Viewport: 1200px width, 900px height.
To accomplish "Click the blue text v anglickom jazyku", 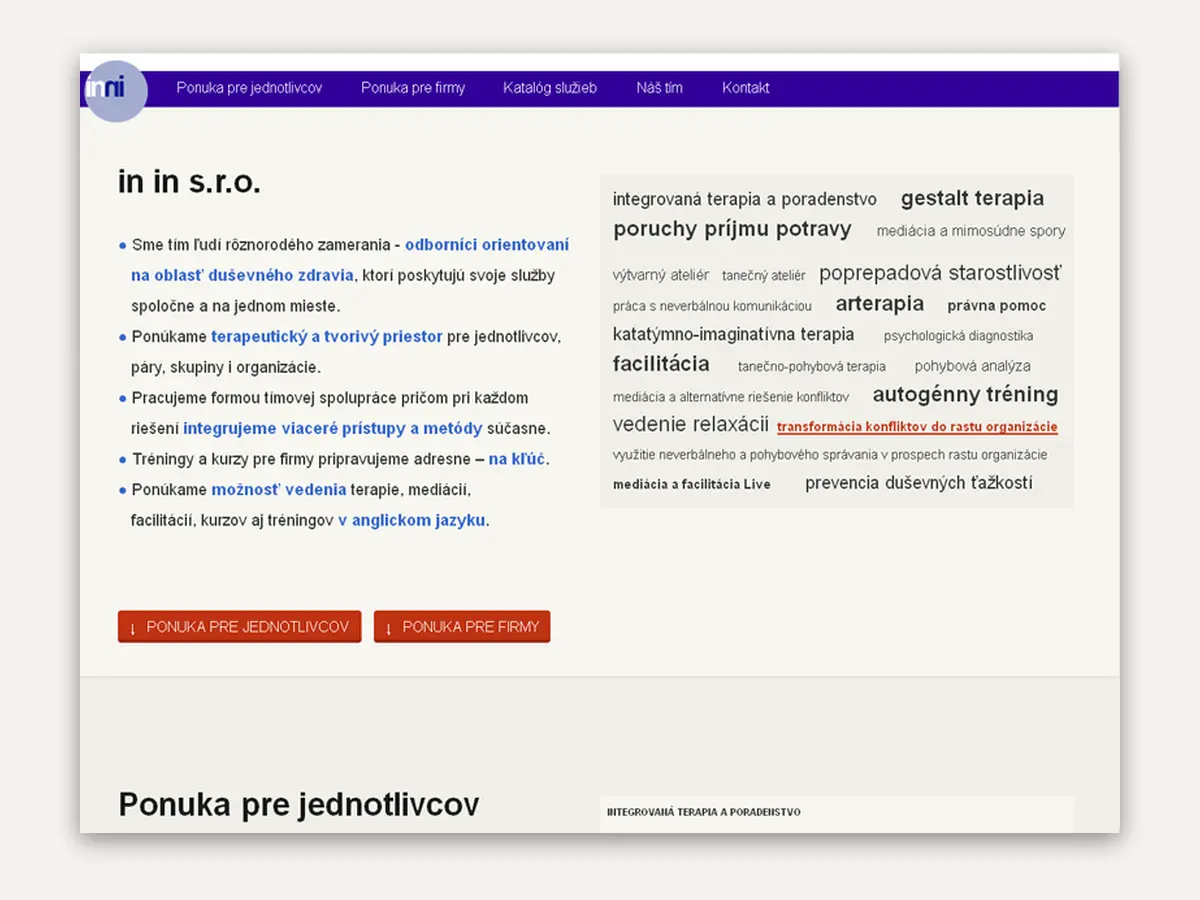I will click(x=412, y=520).
